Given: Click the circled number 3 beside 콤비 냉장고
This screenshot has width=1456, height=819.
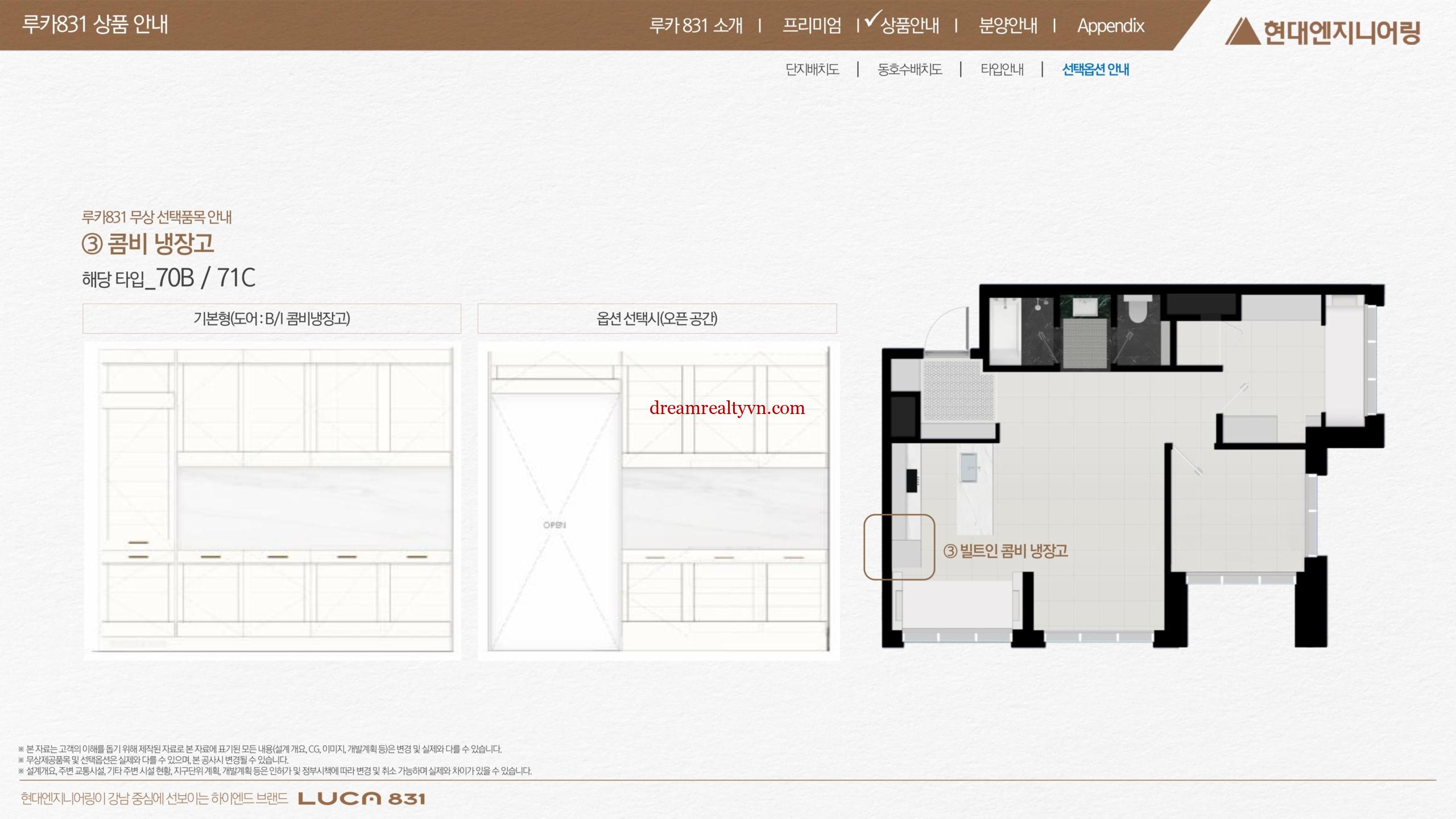Looking at the screenshot, I should (x=92, y=244).
